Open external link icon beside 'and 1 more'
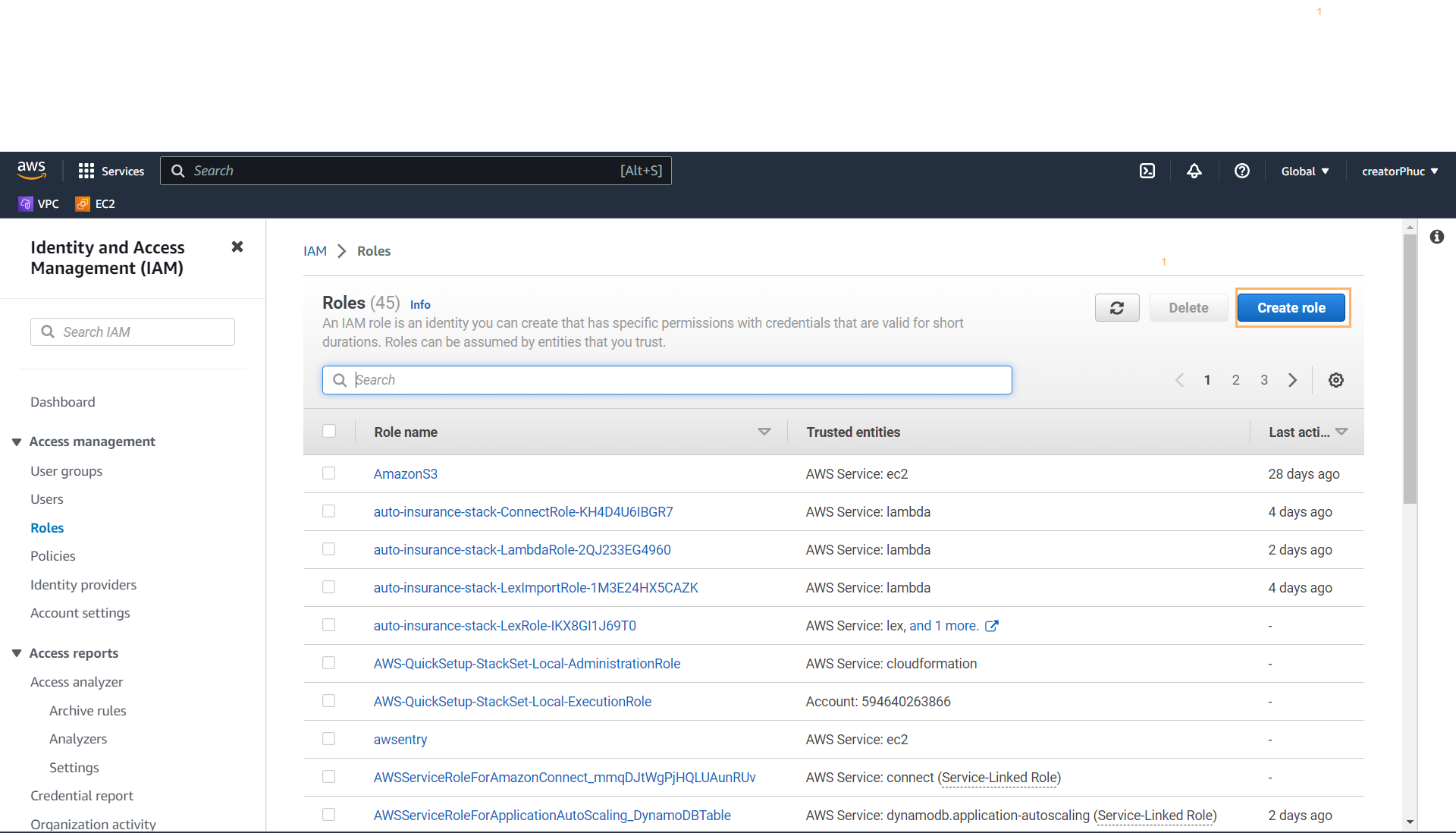This screenshot has height=833, width=1456. [x=992, y=626]
